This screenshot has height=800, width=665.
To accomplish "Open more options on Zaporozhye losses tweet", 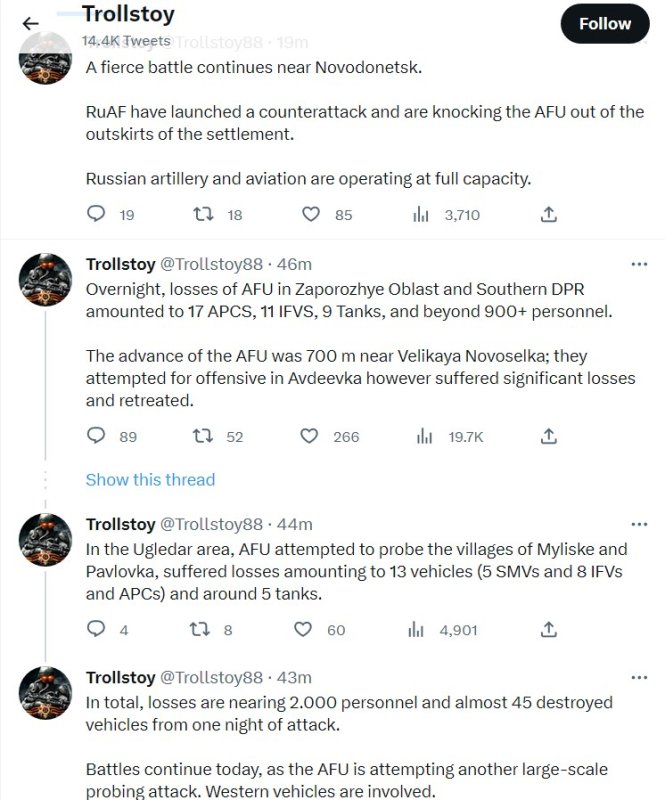I will click(639, 264).
